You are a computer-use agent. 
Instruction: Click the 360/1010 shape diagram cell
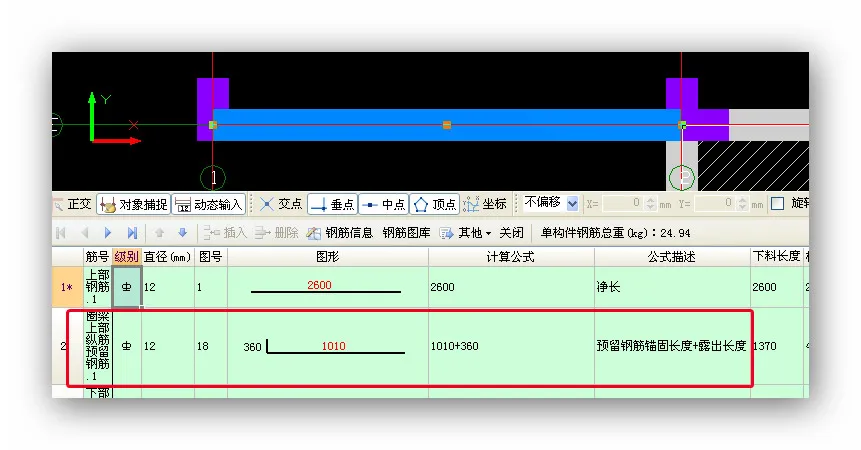tap(328, 346)
